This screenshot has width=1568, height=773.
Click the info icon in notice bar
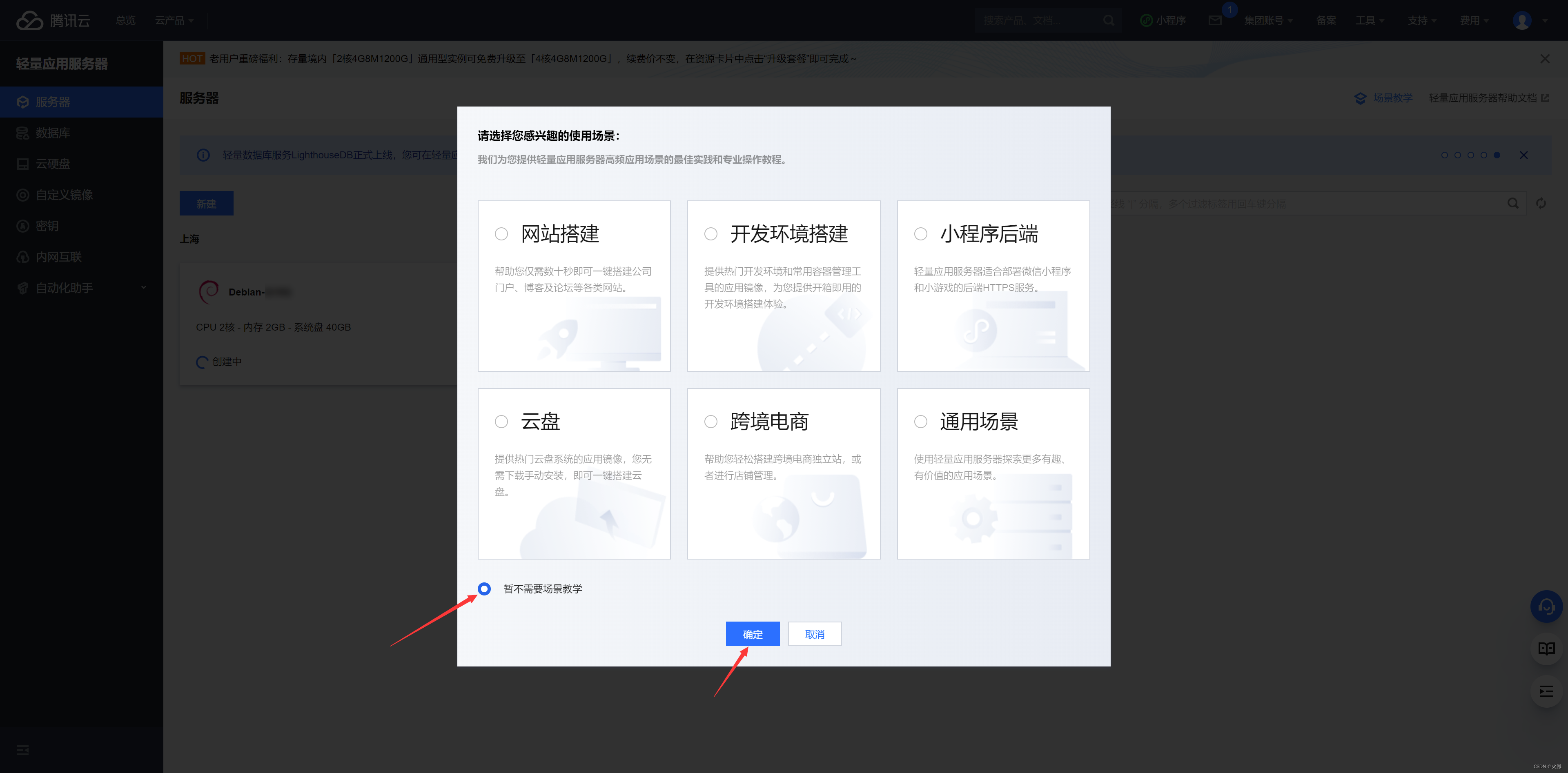point(203,155)
